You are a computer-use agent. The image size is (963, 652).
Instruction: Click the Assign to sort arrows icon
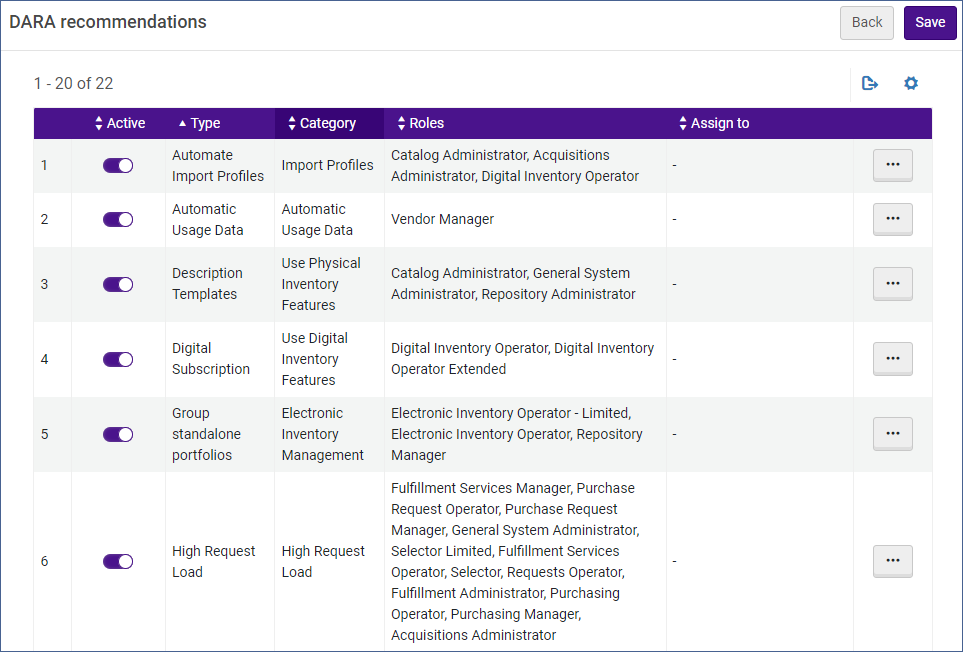pyautogui.click(x=683, y=123)
